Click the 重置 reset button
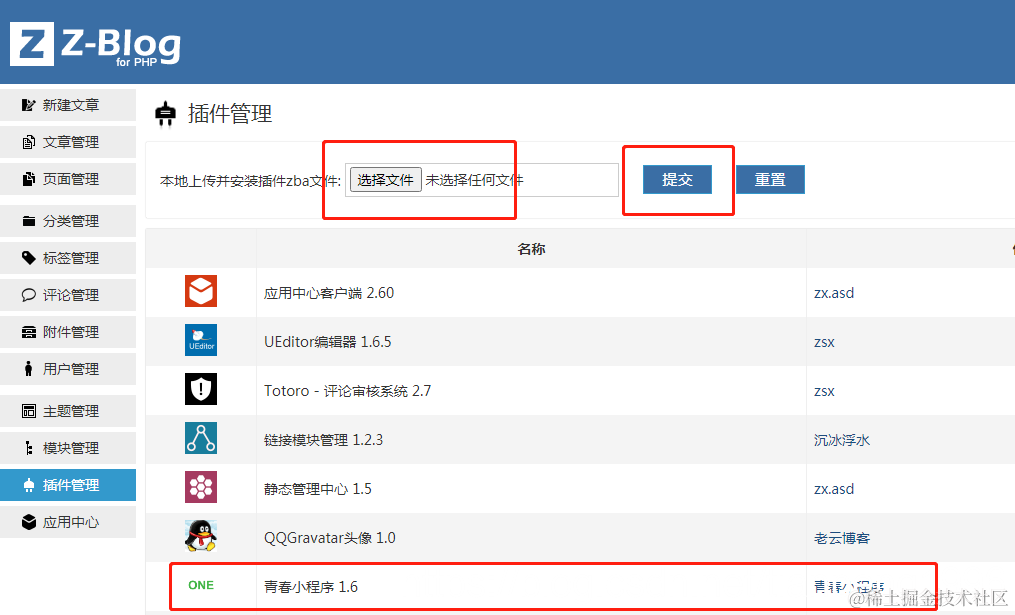 [770, 179]
